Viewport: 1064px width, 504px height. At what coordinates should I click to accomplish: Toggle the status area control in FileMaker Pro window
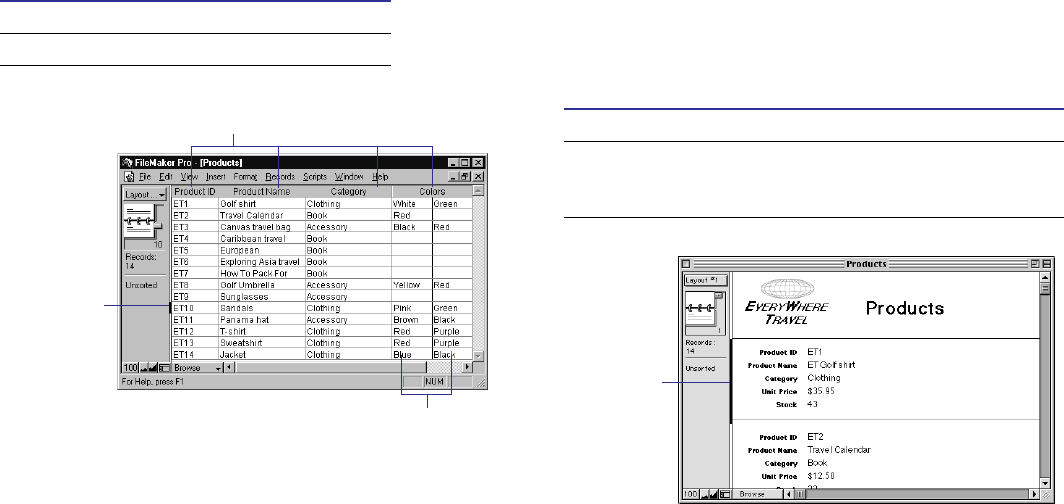coord(164,368)
